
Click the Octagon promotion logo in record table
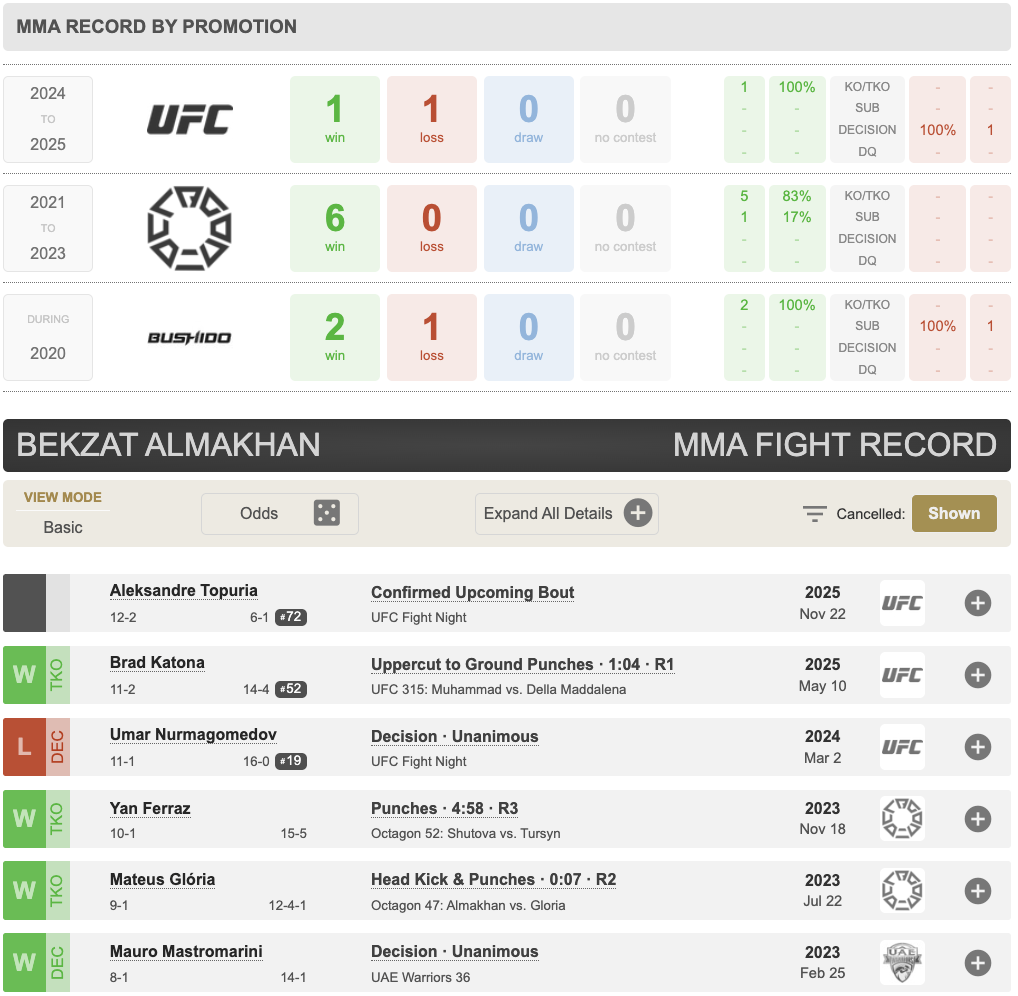(x=190, y=228)
